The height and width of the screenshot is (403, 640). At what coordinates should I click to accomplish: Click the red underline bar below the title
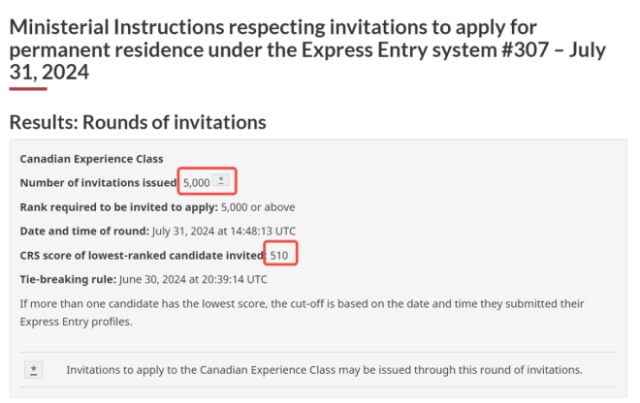point(28,89)
